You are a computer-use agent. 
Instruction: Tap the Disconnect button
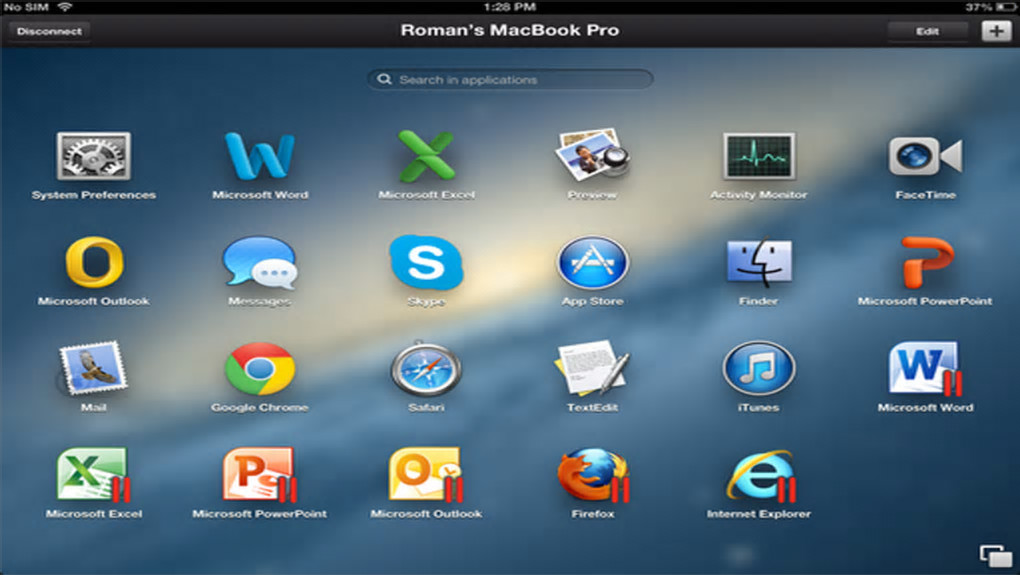[49, 31]
